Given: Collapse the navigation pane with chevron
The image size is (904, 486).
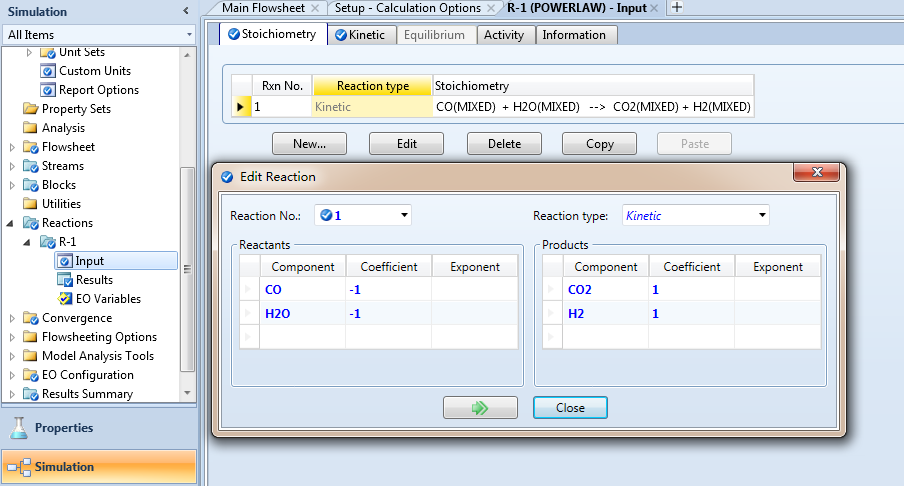Looking at the screenshot, I should pyautogui.click(x=186, y=11).
